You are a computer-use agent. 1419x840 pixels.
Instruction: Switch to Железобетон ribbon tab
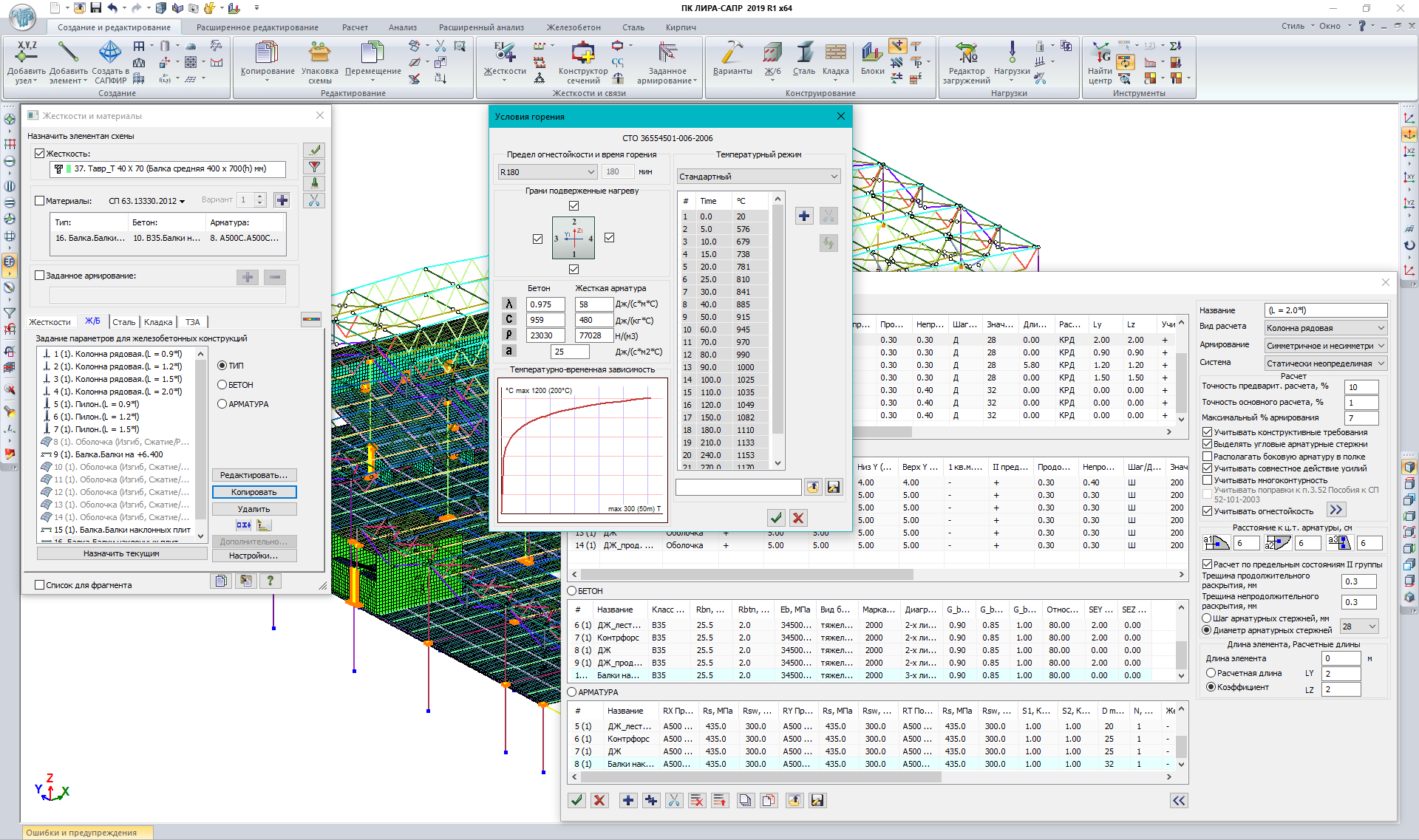(573, 27)
